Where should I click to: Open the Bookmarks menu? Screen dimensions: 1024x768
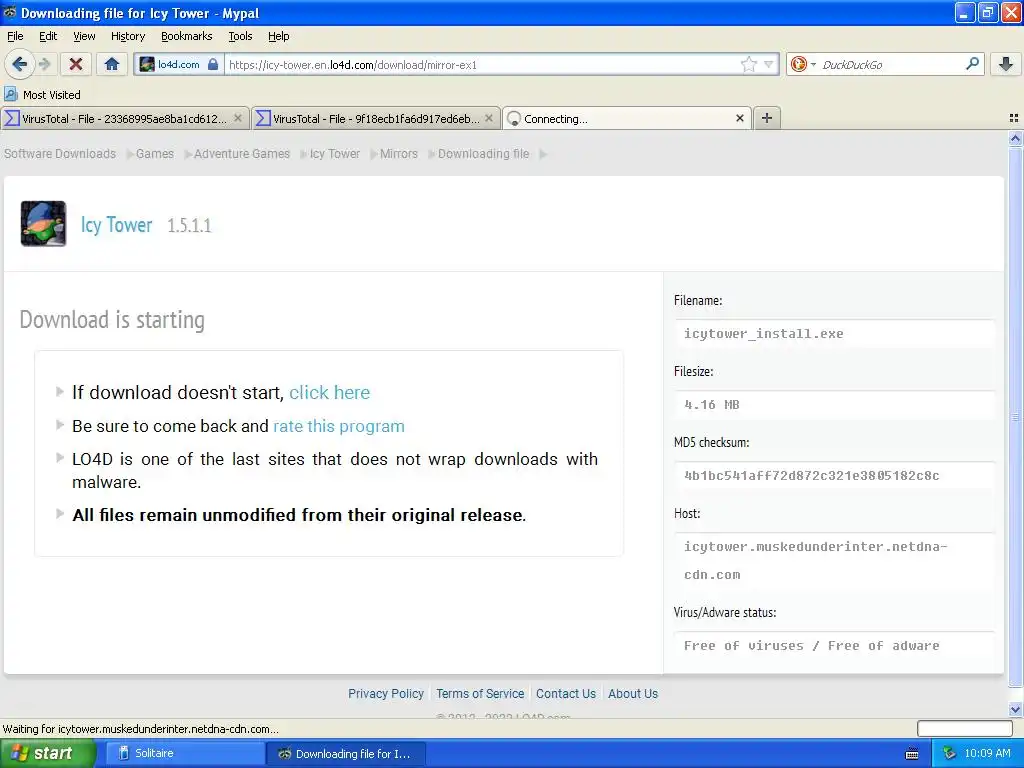point(187,36)
